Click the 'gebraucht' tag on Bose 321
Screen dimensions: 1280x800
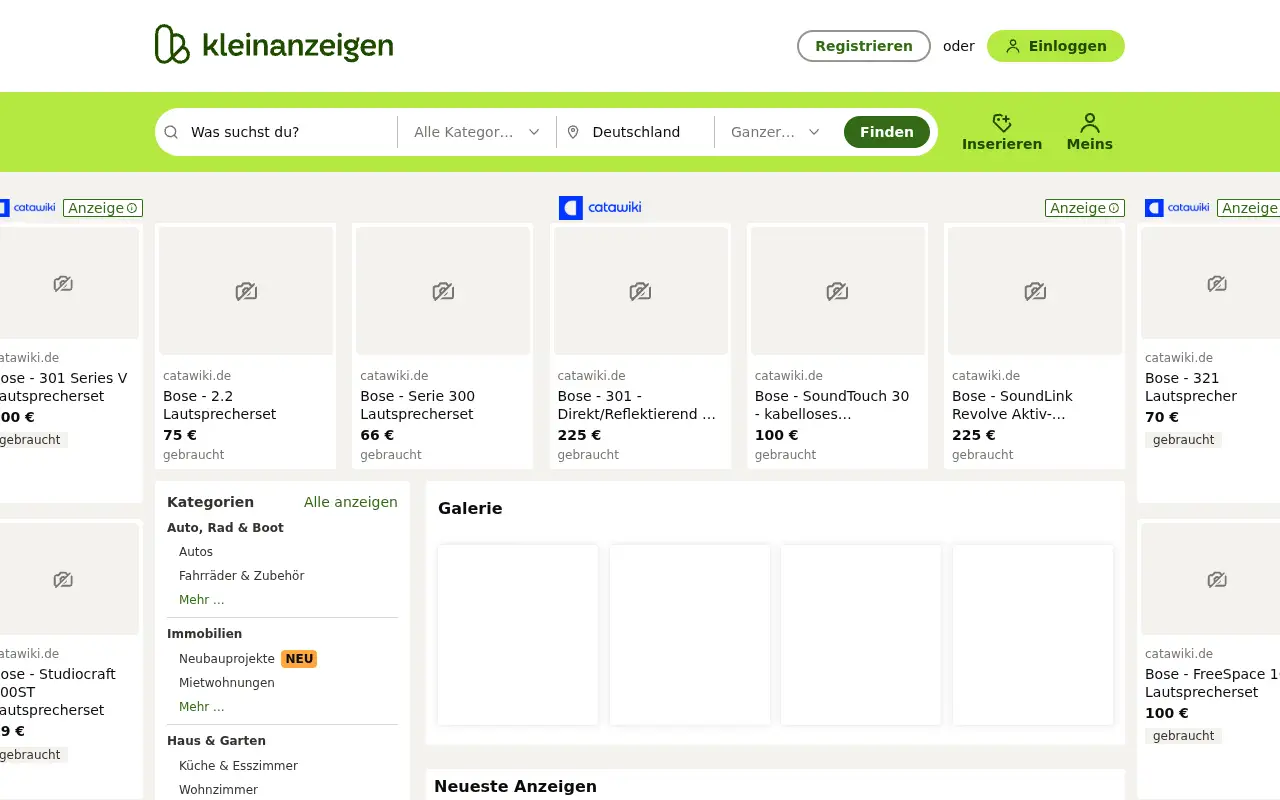tap(1183, 440)
